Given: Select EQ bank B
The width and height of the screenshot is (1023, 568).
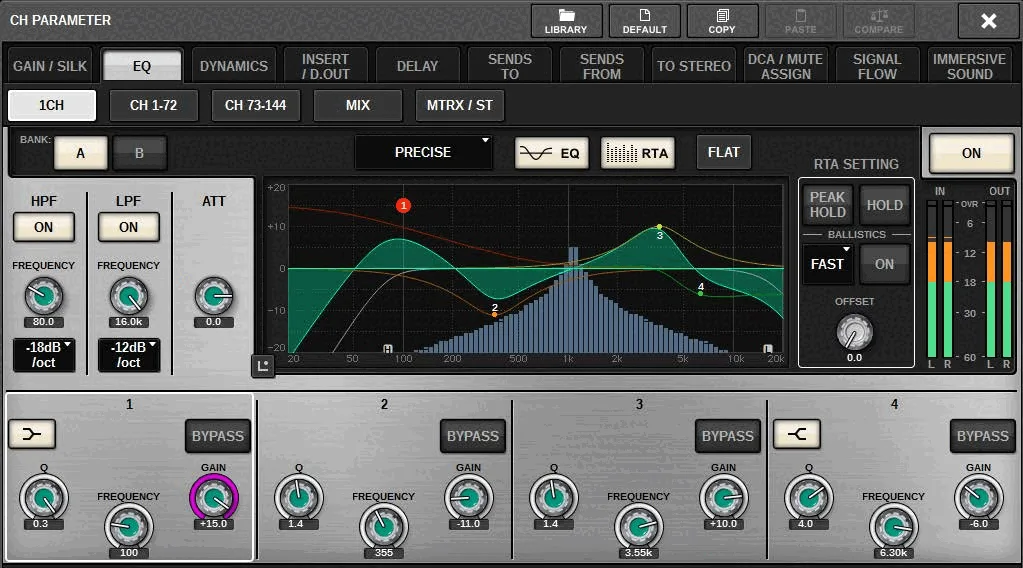Looking at the screenshot, I should point(139,153).
